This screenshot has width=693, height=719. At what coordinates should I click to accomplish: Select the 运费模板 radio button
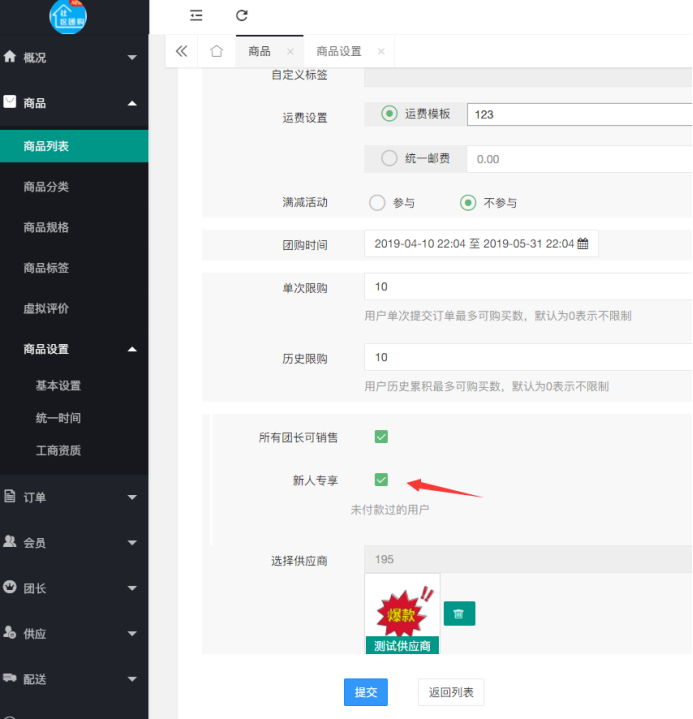point(390,114)
